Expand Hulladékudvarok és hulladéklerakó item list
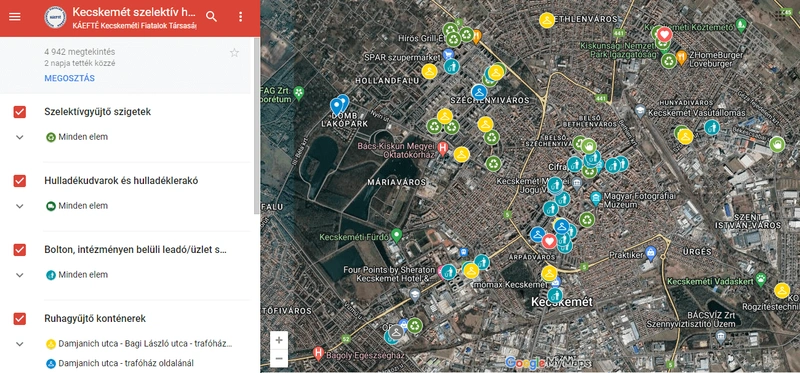This screenshot has height=373, width=800. 20,206
